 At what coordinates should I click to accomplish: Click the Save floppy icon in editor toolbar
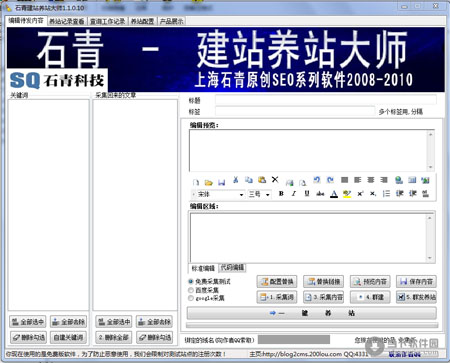[222, 182]
